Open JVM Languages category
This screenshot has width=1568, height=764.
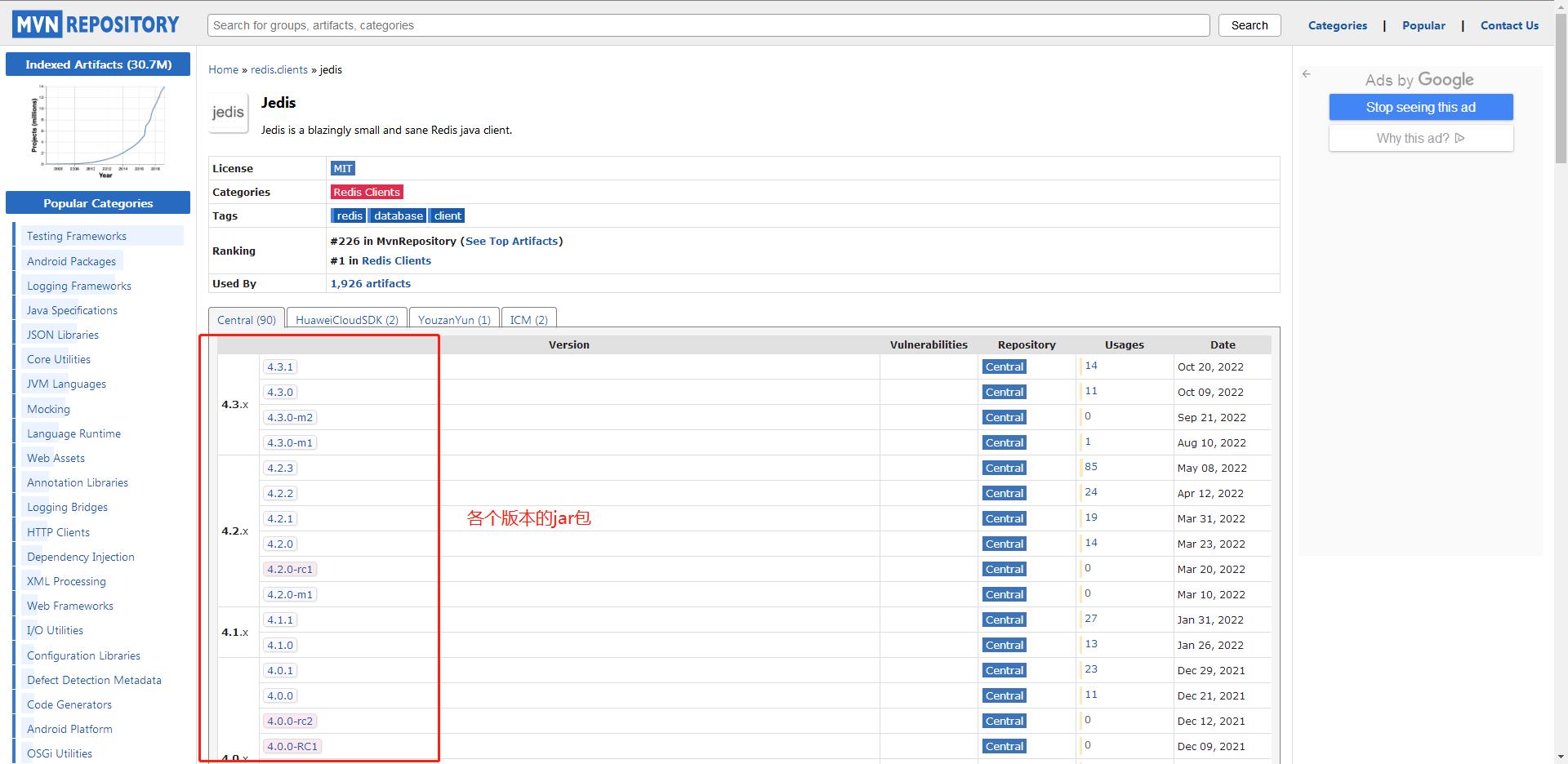pyautogui.click(x=66, y=384)
